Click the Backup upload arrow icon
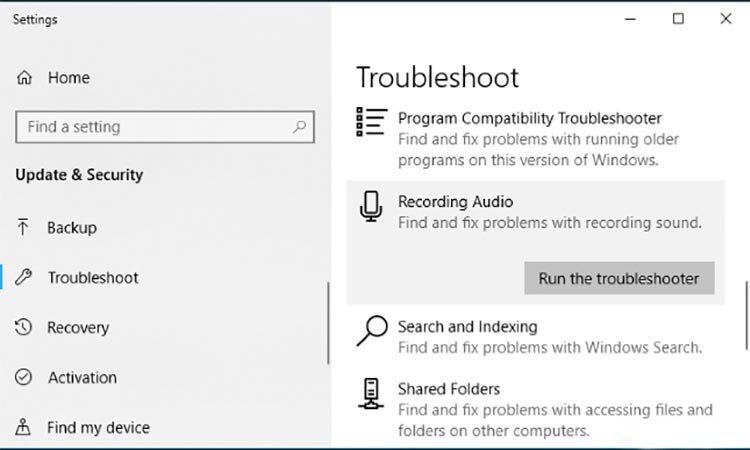This screenshot has height=450, width=750. coord(23,227)
